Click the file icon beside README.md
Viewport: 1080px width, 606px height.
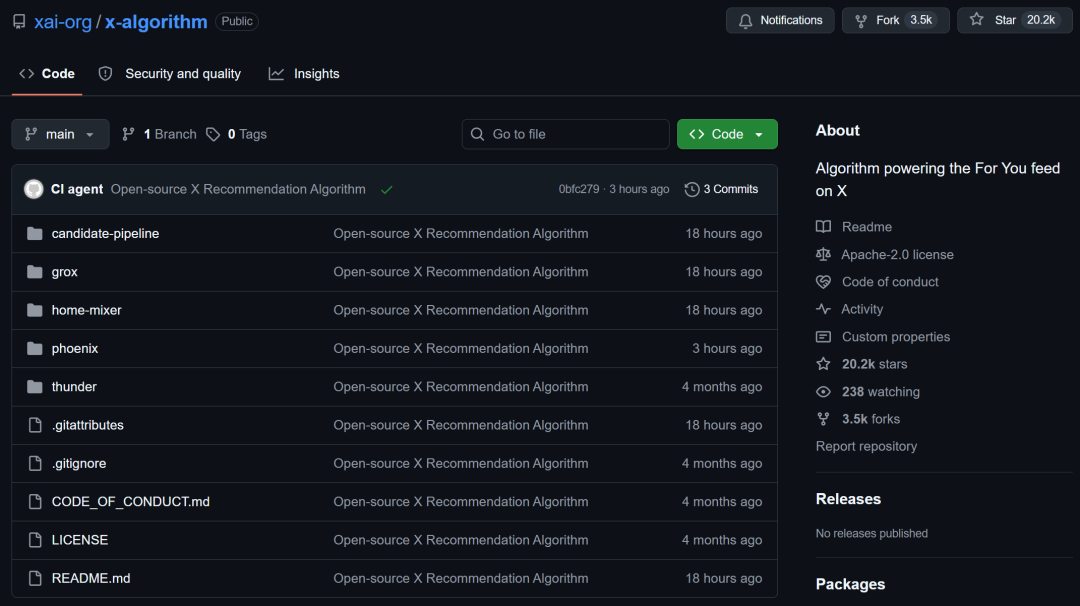(35, 578)
